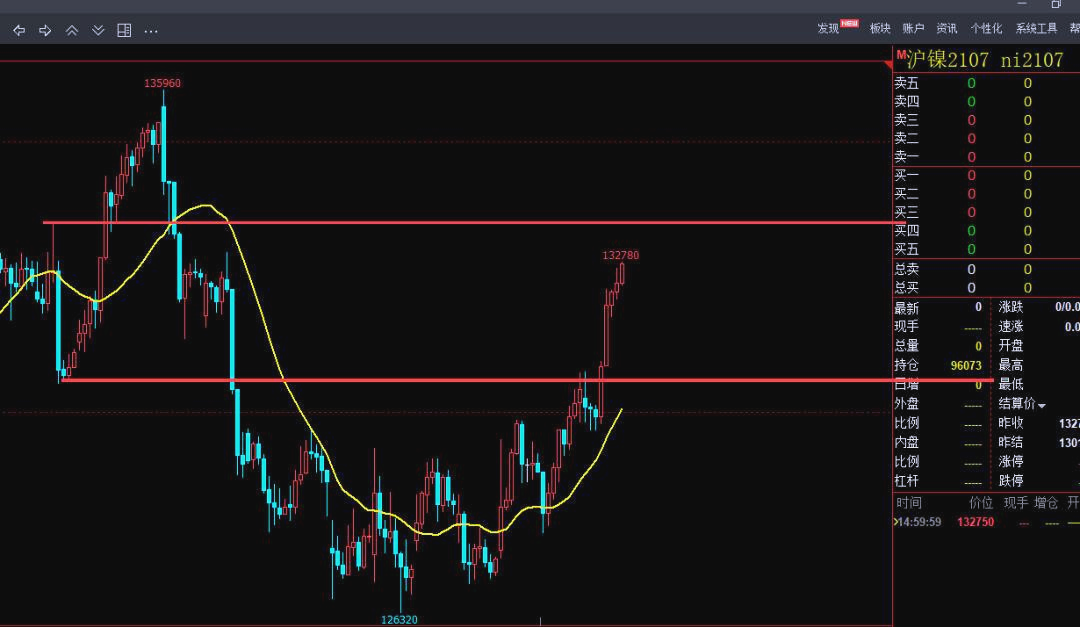This screenshot has height=627, width=1080.
Task: Select the 资讯 menu item
Action: pos(947,28)
